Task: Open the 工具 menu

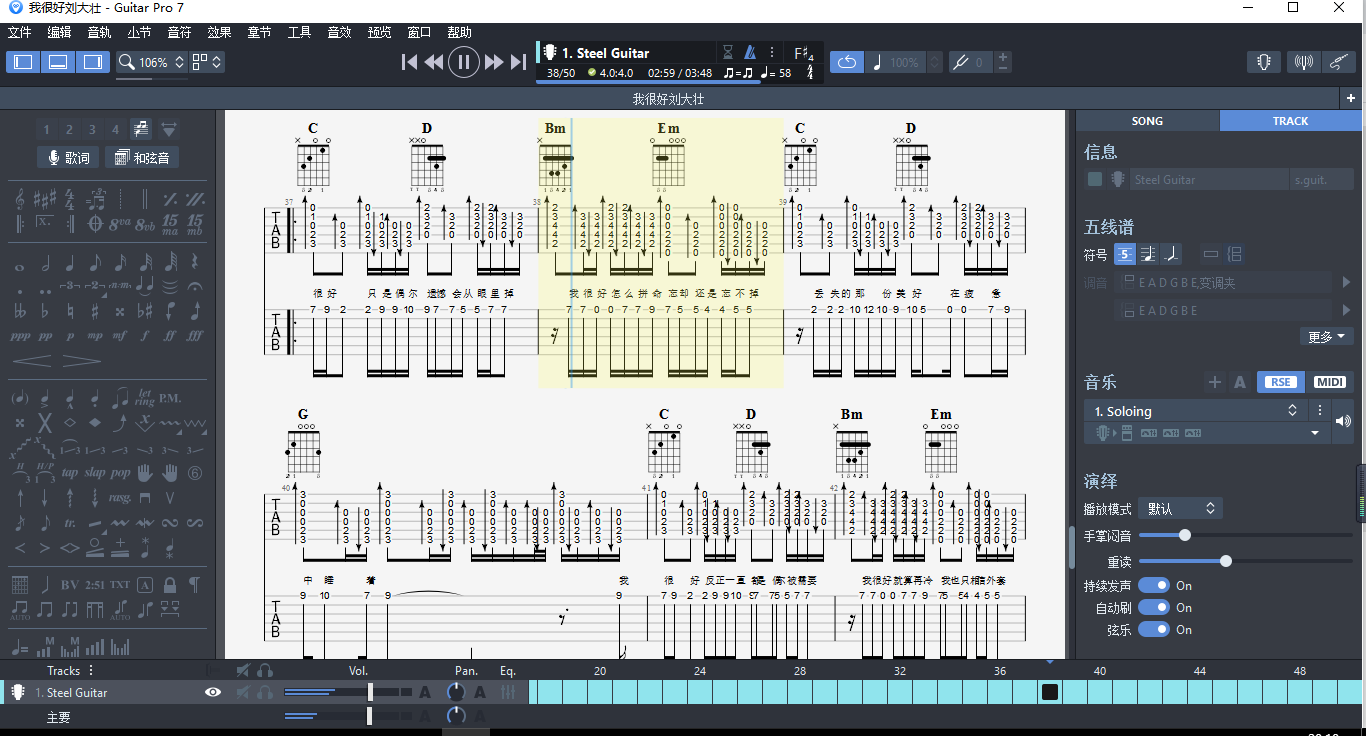Action: pyautogui.click(x=299, y=32)
